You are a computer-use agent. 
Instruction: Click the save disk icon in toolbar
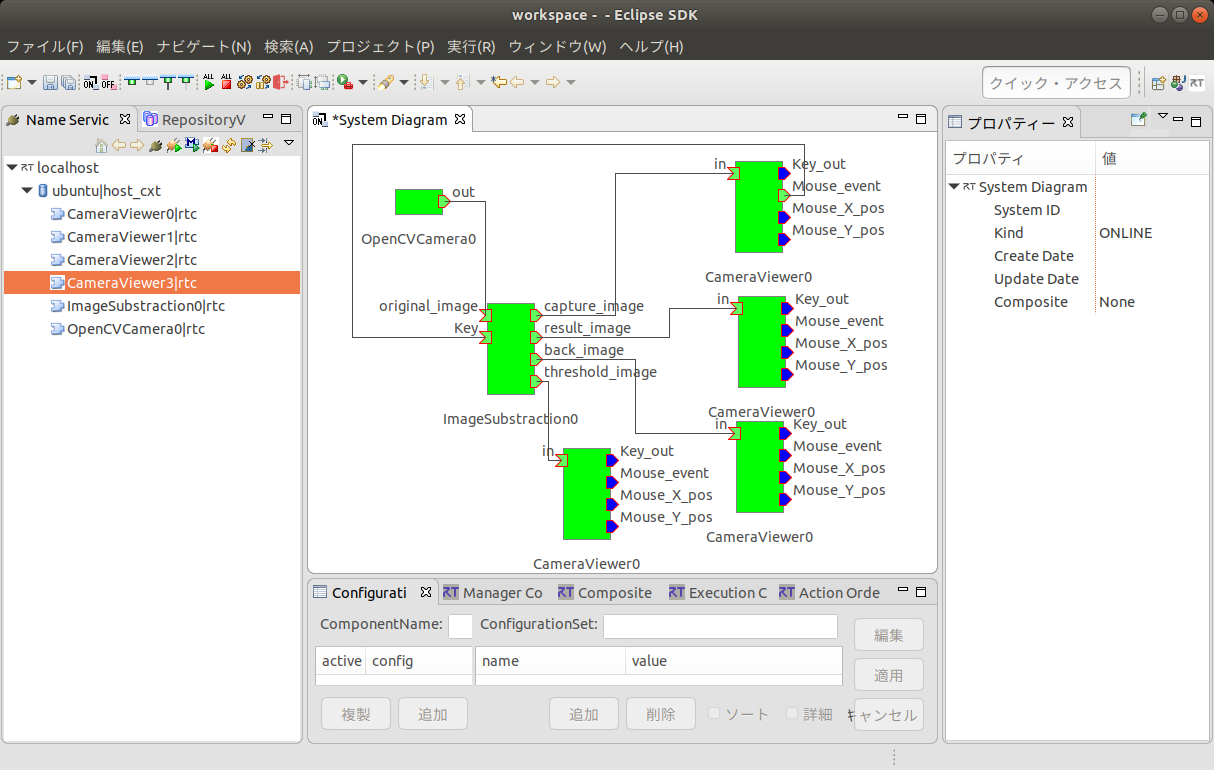50,82
